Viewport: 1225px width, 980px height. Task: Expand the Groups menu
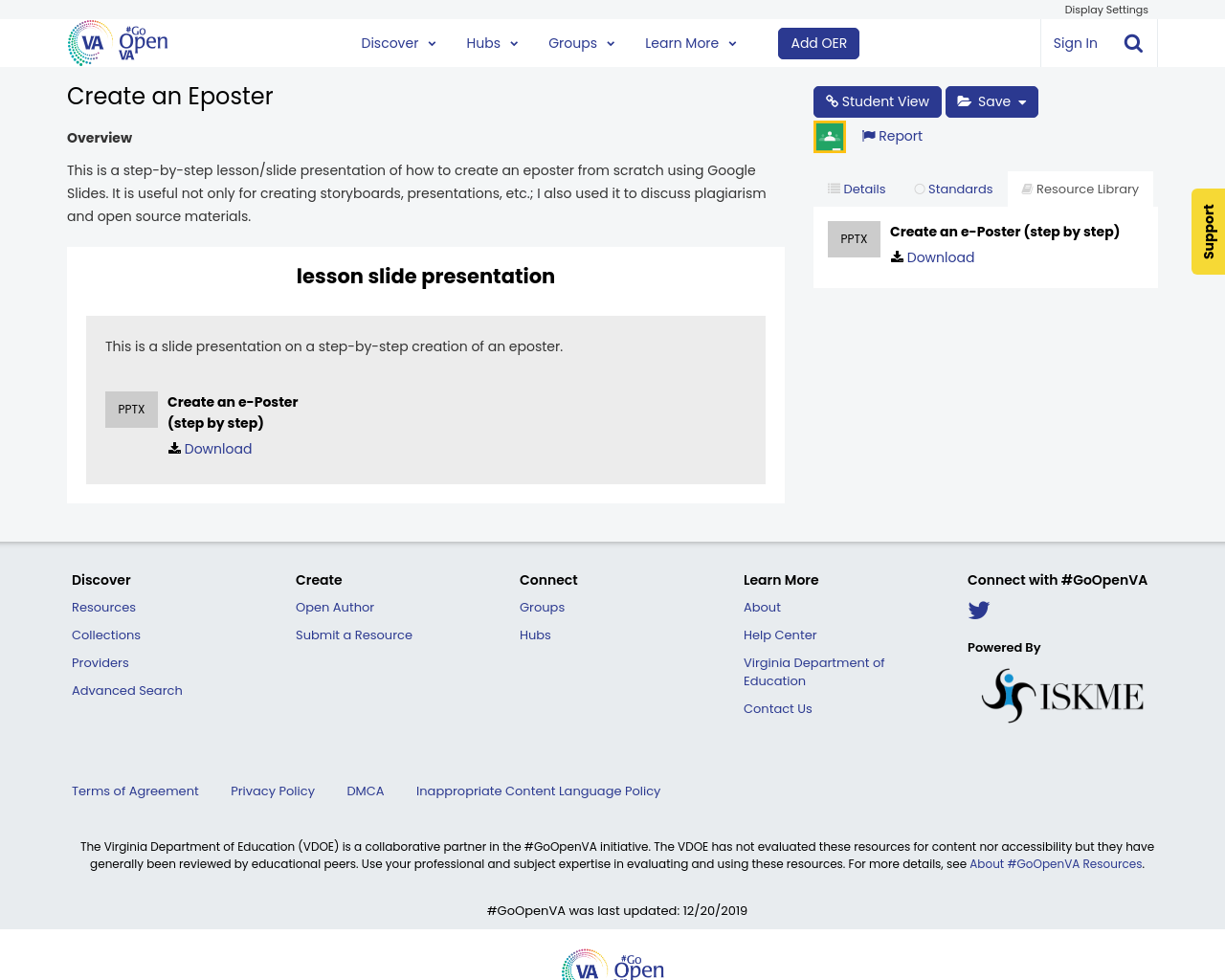pyautogui.click(x=581, y=43)
